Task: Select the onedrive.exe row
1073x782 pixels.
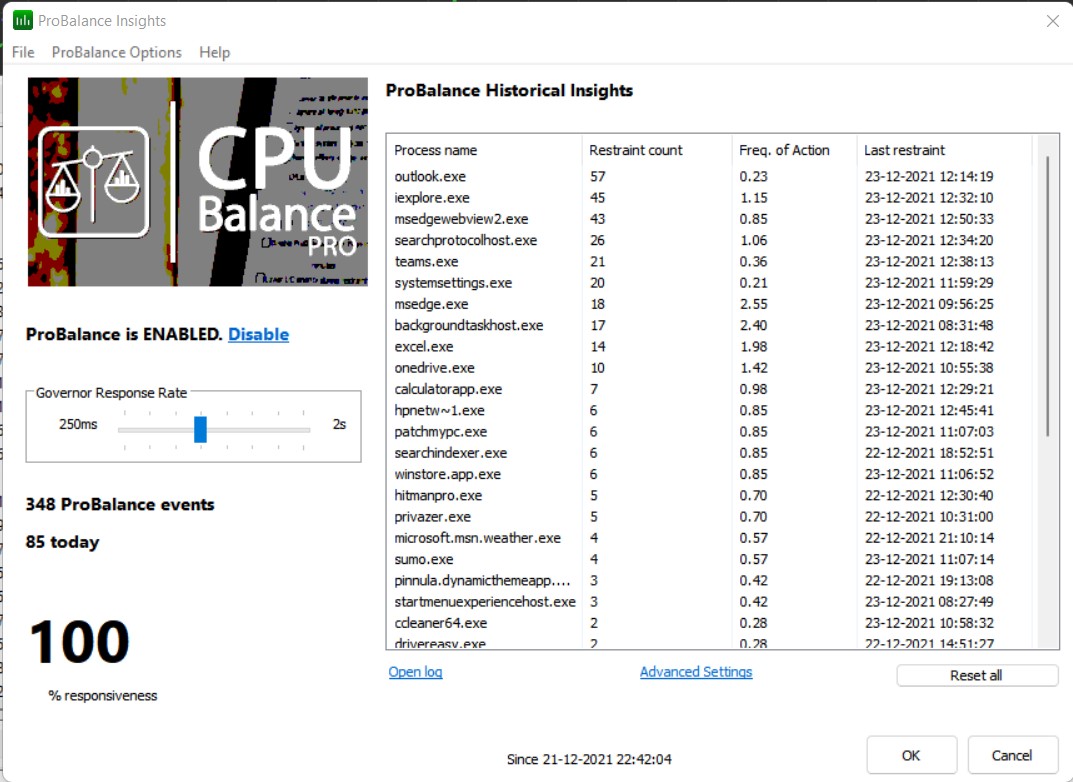Action: pyautogui.click(x=709, y=367)
